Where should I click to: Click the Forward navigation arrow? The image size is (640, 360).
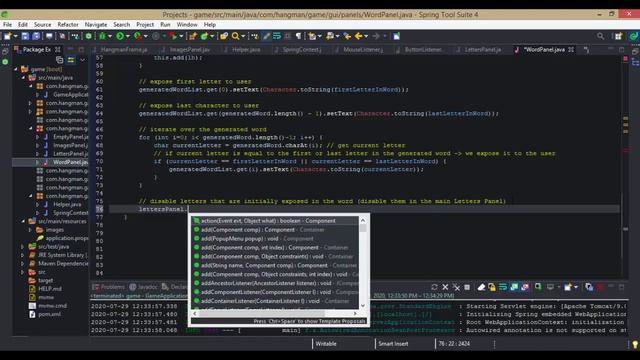click(x=376, y=36)
